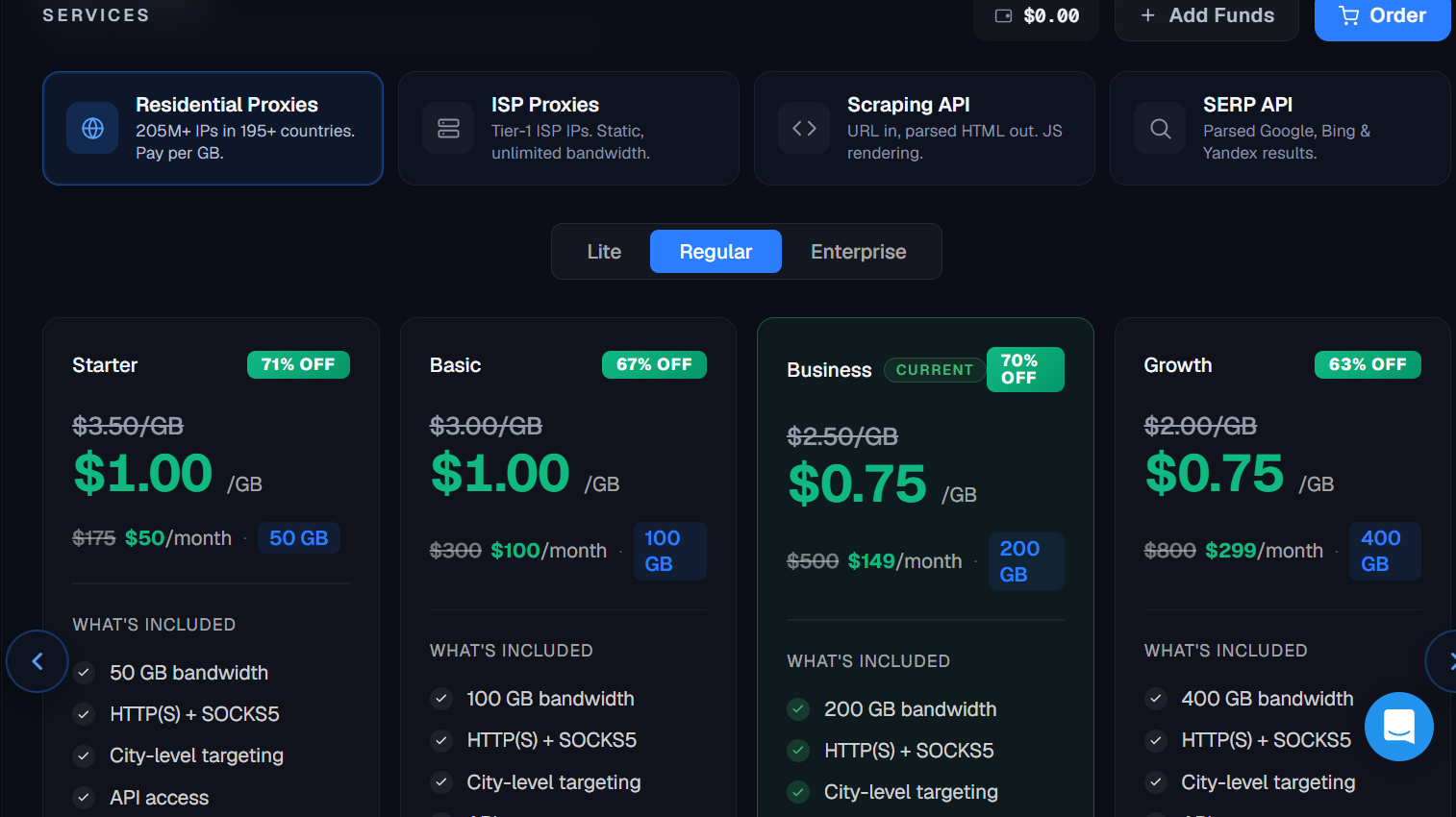Viewport: 1456px width, 817px height.
Task: Click the checkmark beside 200 GB bandwidth
Action: pyautogui.click(x=798, y=709)
